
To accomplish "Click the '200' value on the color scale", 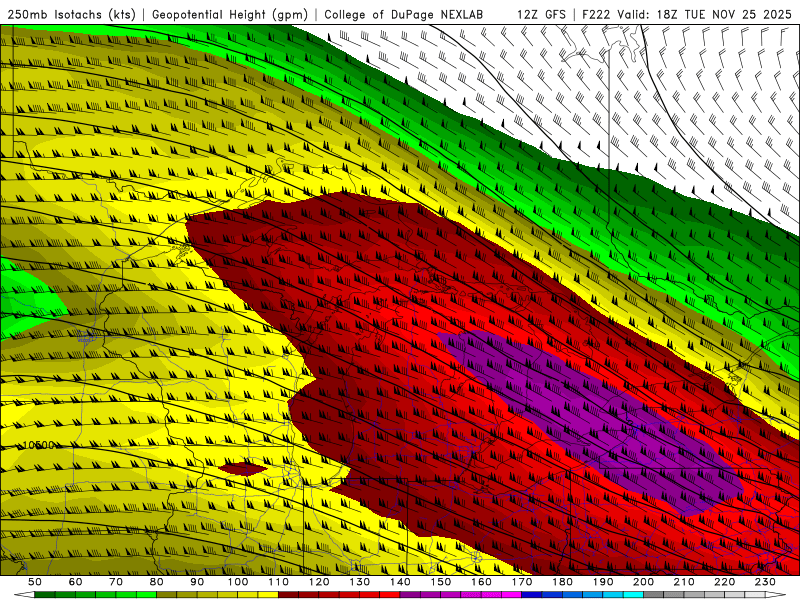I will 644,582.
